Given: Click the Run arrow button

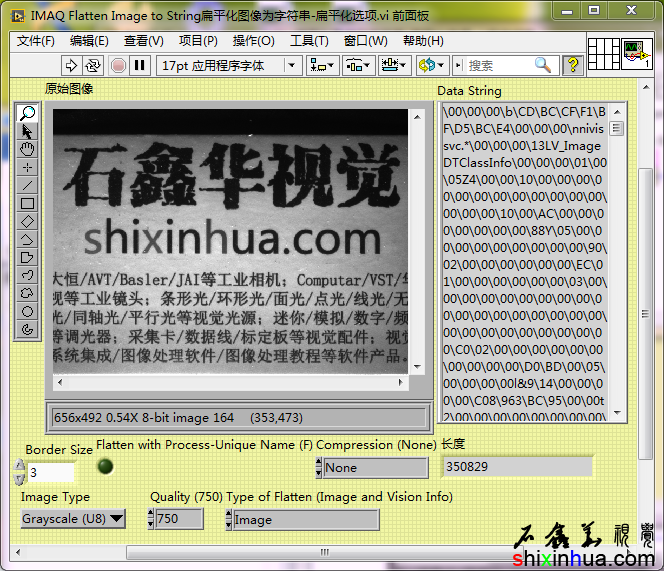Looking at the screenshot, I should point(71,65).
